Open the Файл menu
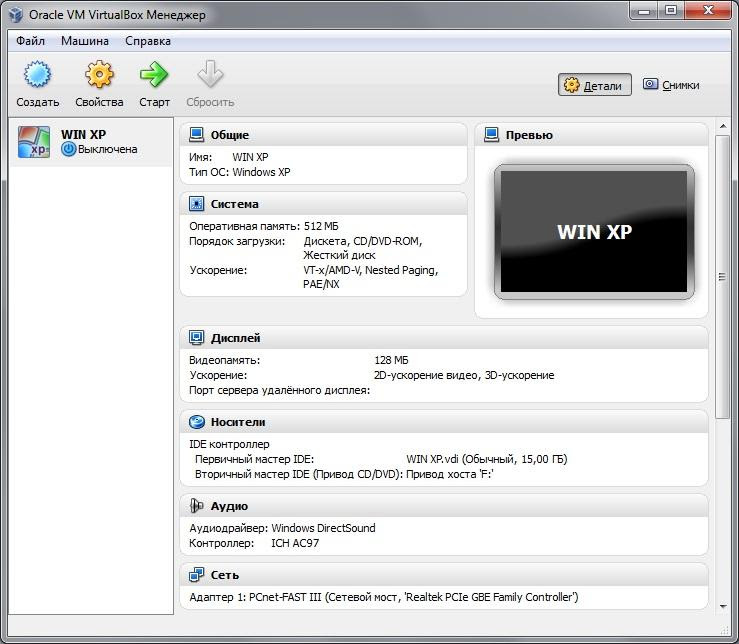Screen dimensions: 739x644 [31, 41]
